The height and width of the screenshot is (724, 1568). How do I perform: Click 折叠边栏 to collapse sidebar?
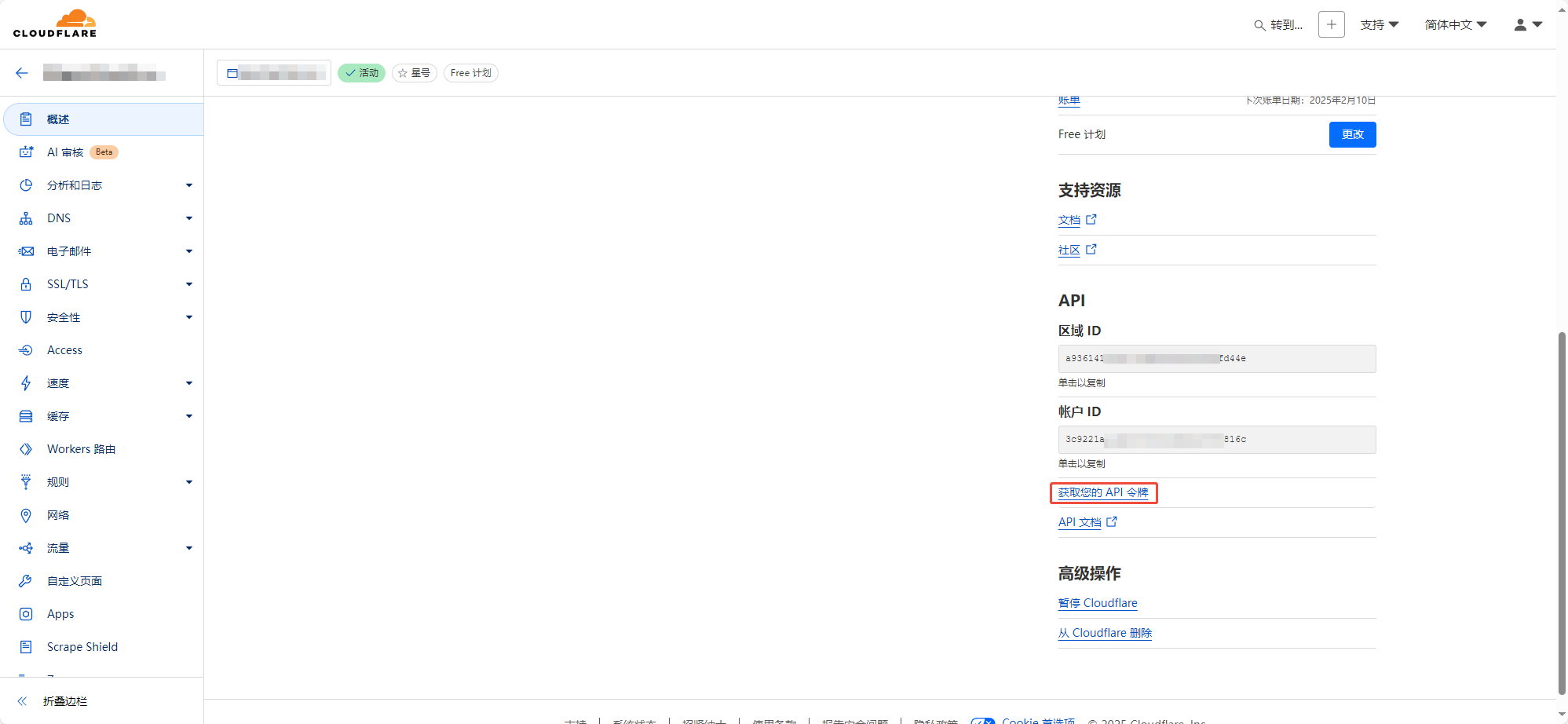(x=65, y=701)
